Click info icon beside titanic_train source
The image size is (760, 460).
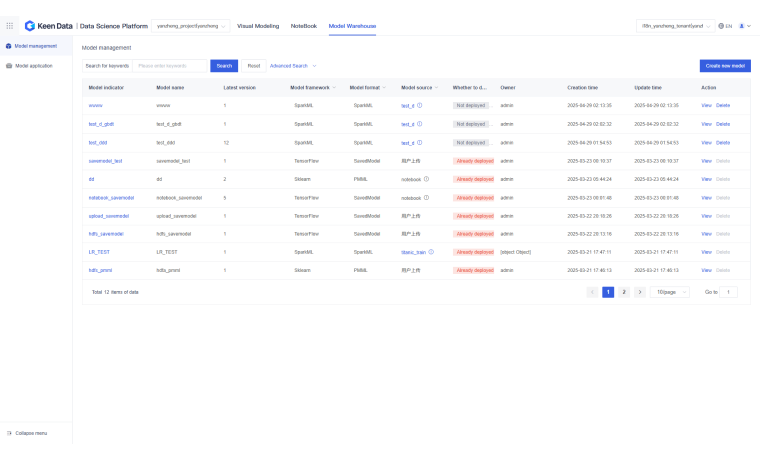(431, 252)
